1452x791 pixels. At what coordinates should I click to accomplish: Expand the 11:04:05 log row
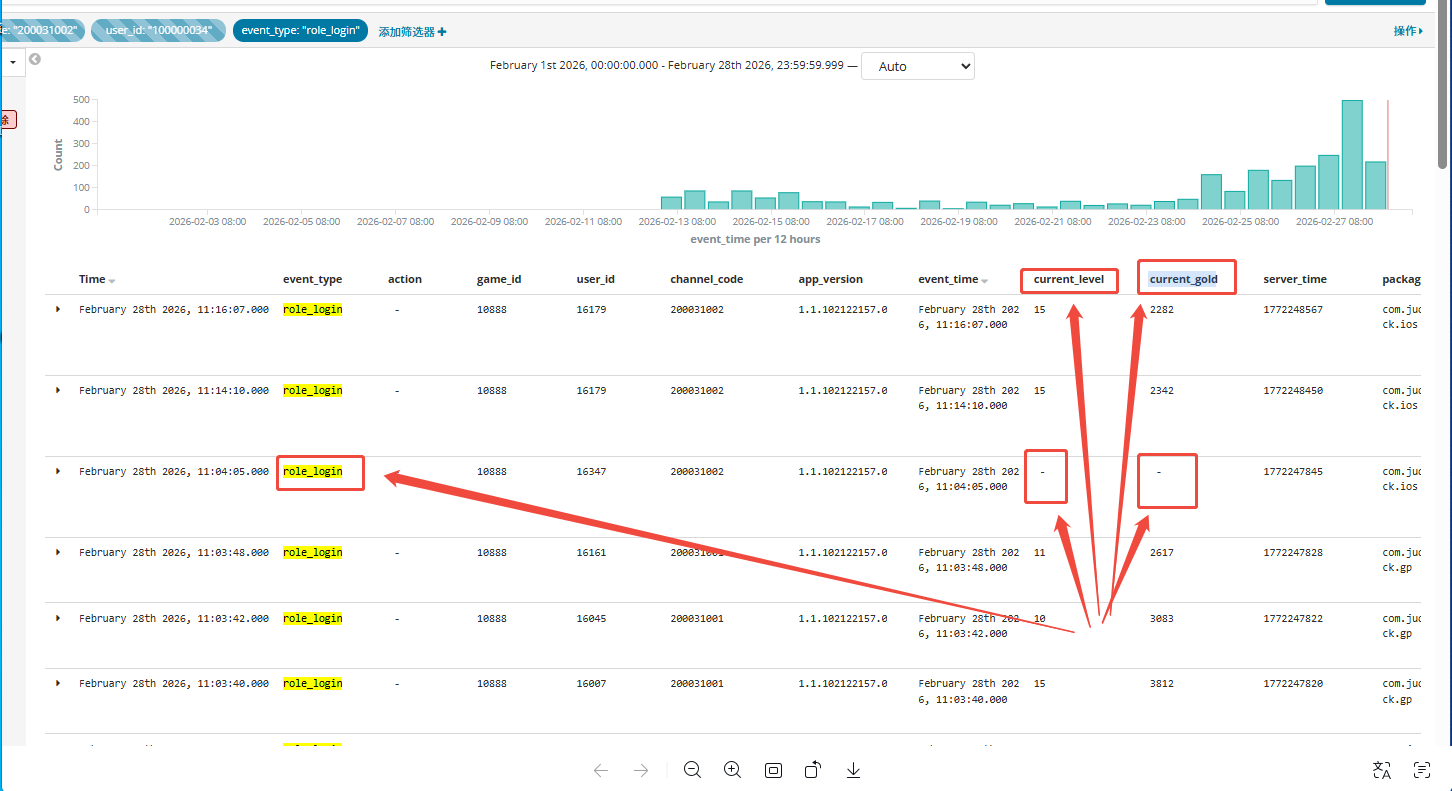click(x=58, y=471)
